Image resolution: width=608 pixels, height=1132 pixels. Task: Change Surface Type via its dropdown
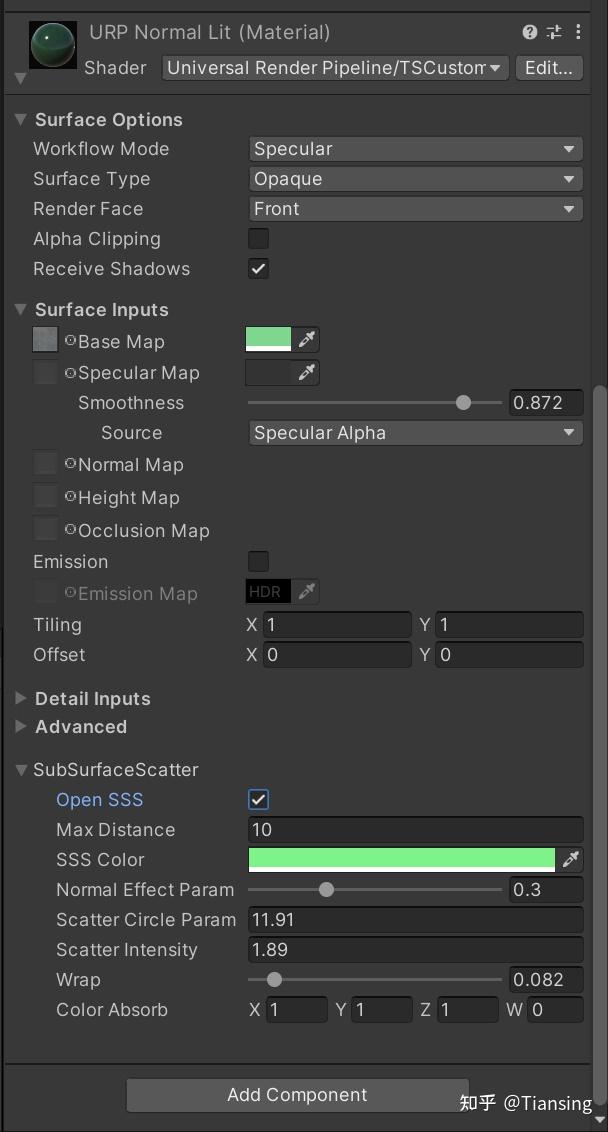pyautogui.click(x=415, y=178)
